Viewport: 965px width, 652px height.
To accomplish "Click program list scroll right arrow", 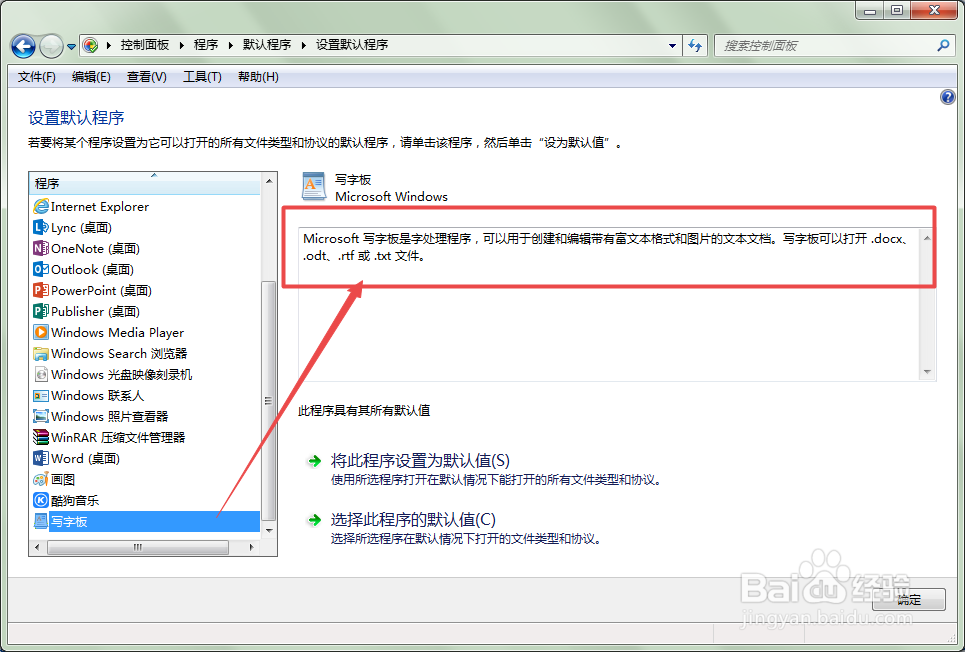I will click(x=251, y=547).
